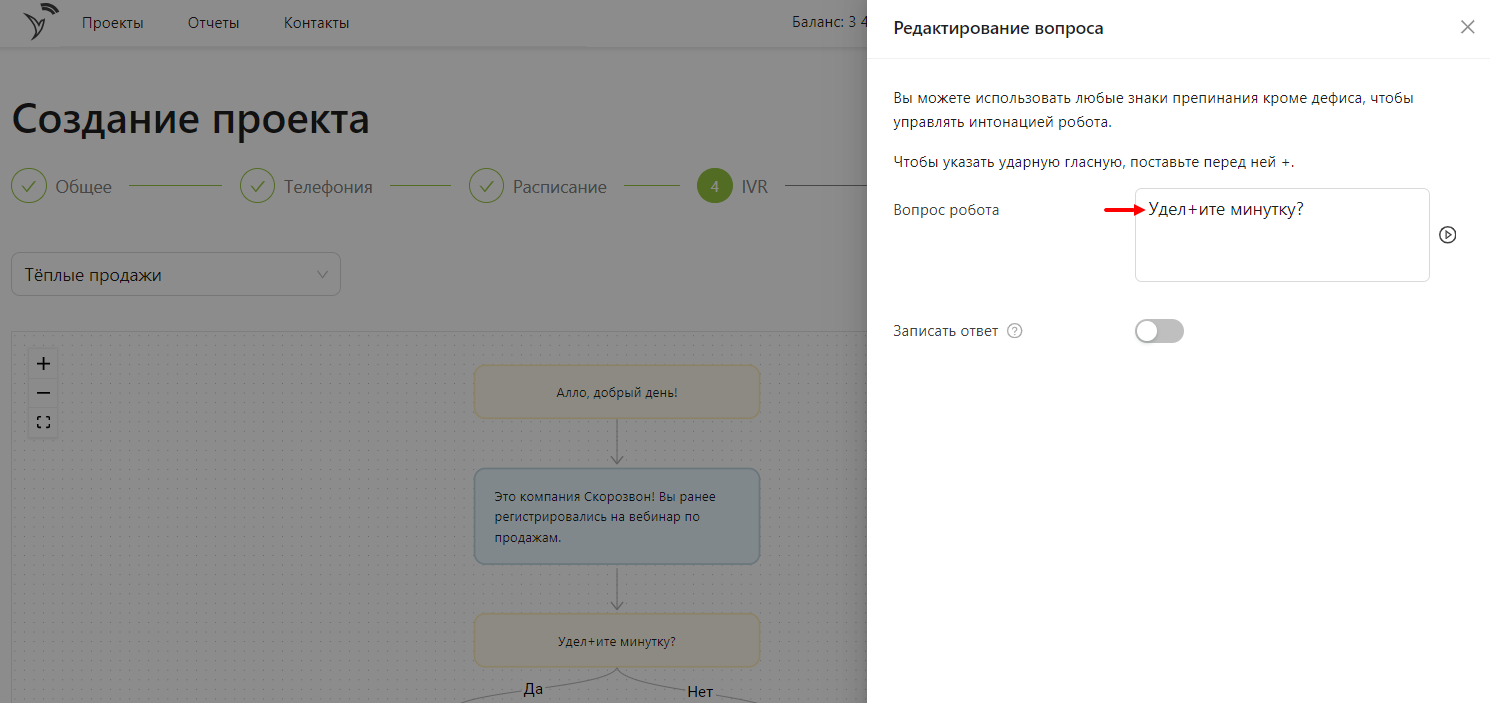Click the Телефония step checkmark icon
This screenshot has width=1490, height=703.
[x=257, y=186]
